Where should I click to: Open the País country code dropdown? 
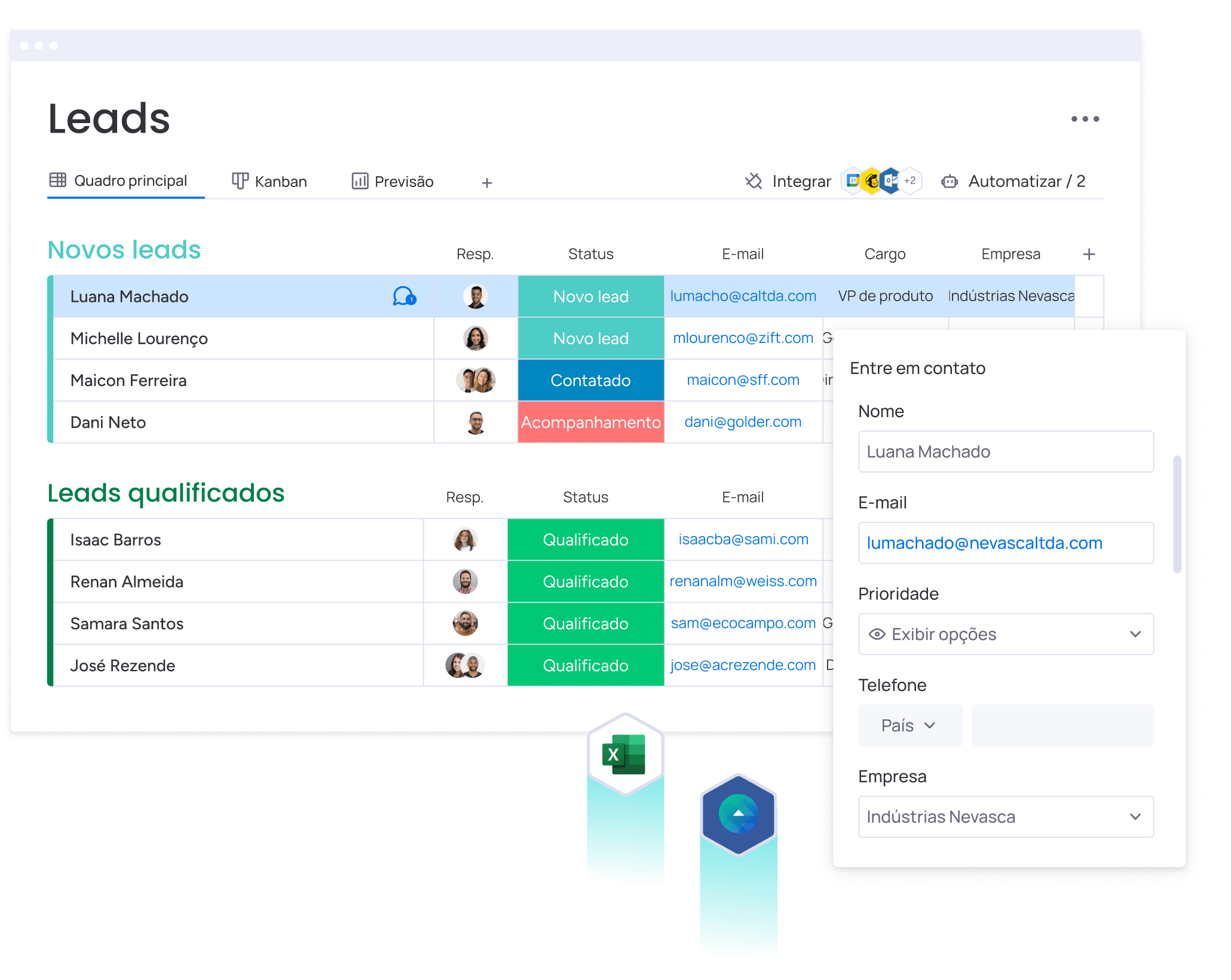tap(910, 725)
